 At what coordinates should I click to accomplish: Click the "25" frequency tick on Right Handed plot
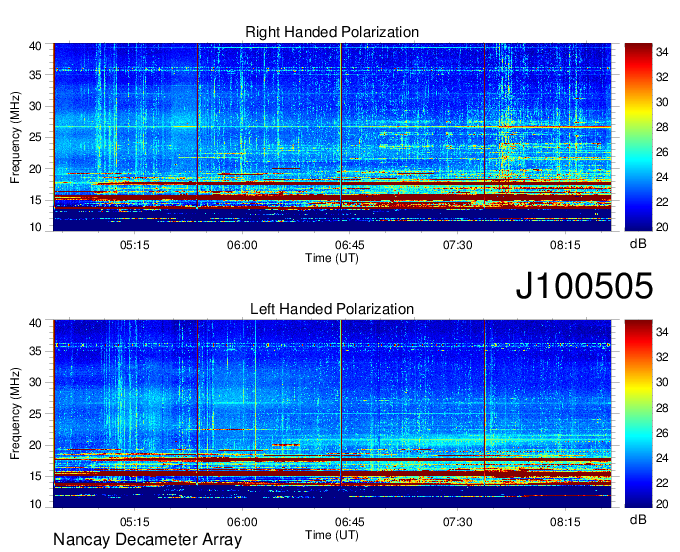[35, 137]
